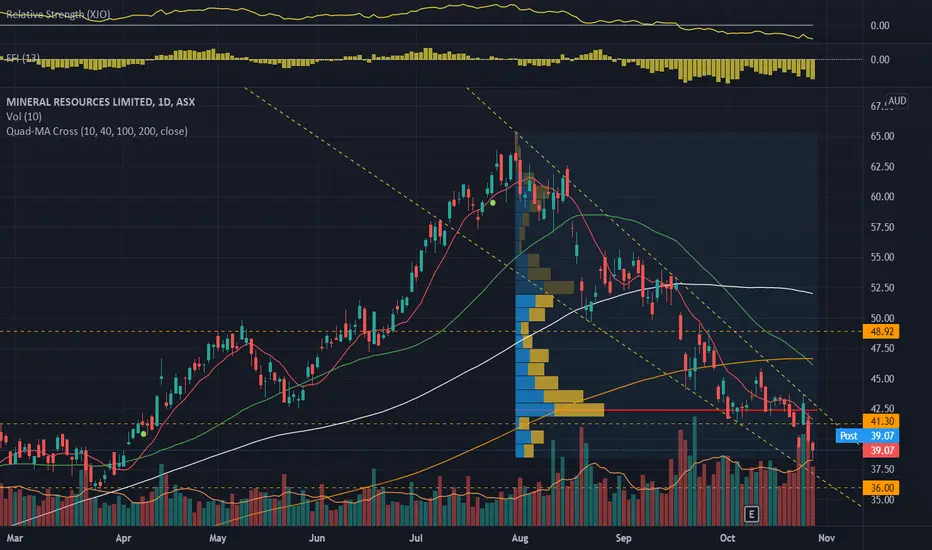Screen dimensions: 932x550
Task: Click the red point-of-control line at 42.50
Action: point(710,410)
